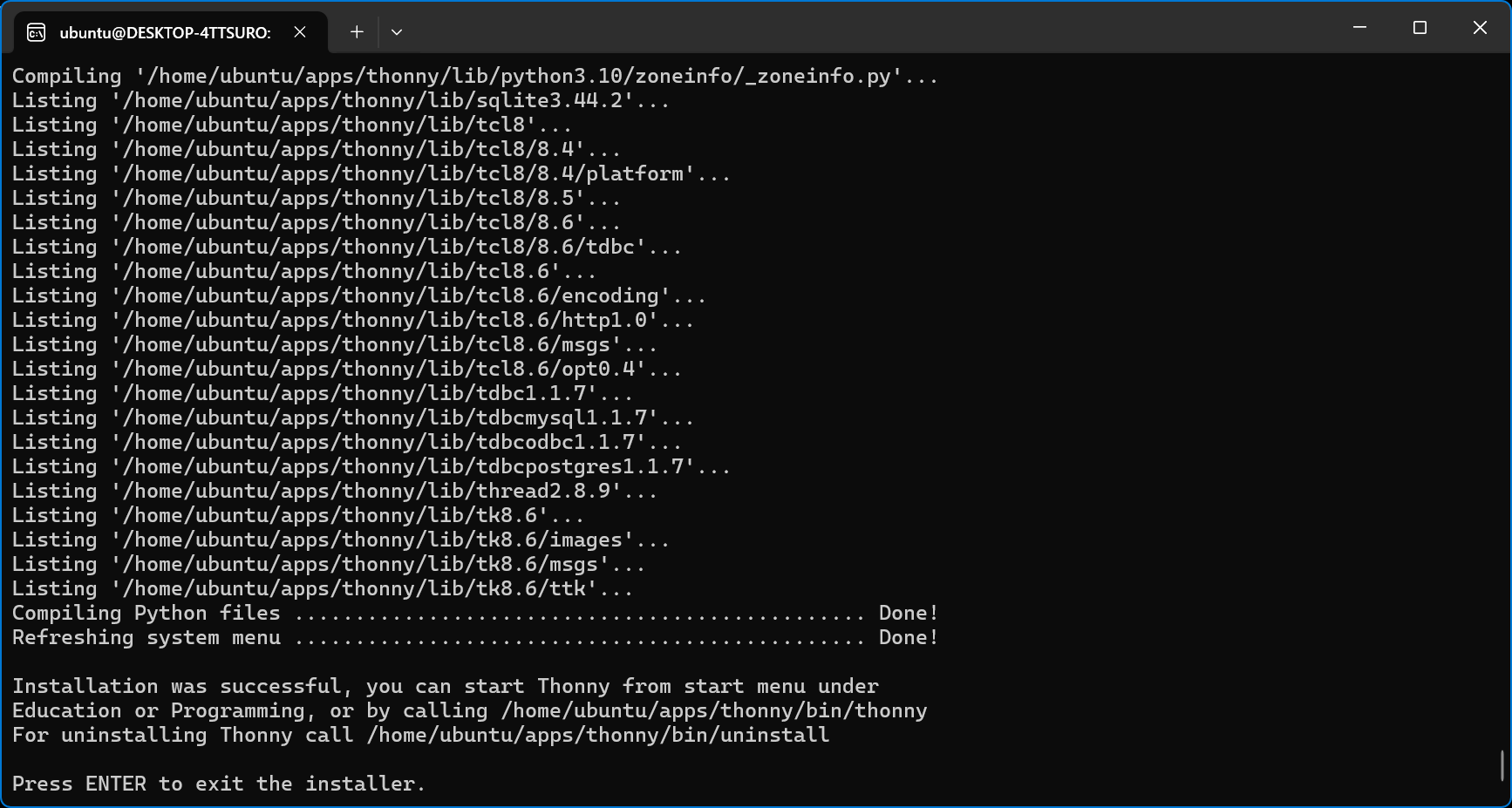Image resolution: width=1512 pixels, height=808 pixels.
Task: Close the terminal window
Action: 1480,28
